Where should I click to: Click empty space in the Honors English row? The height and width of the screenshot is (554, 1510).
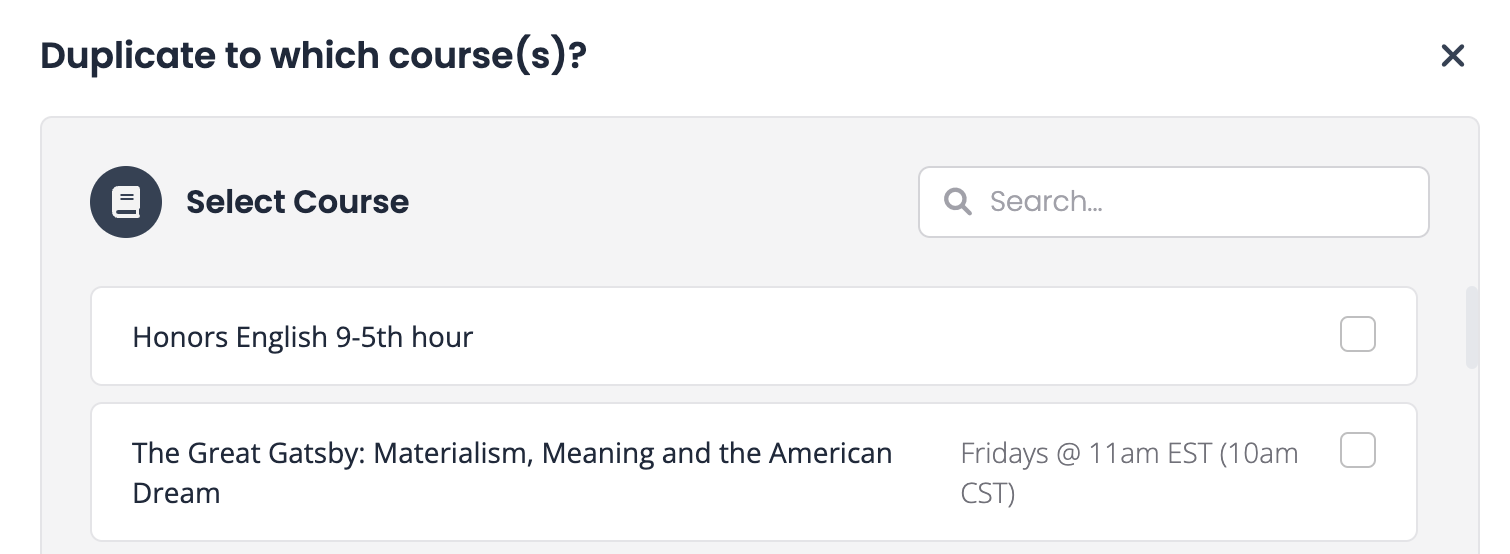[900, 337]
